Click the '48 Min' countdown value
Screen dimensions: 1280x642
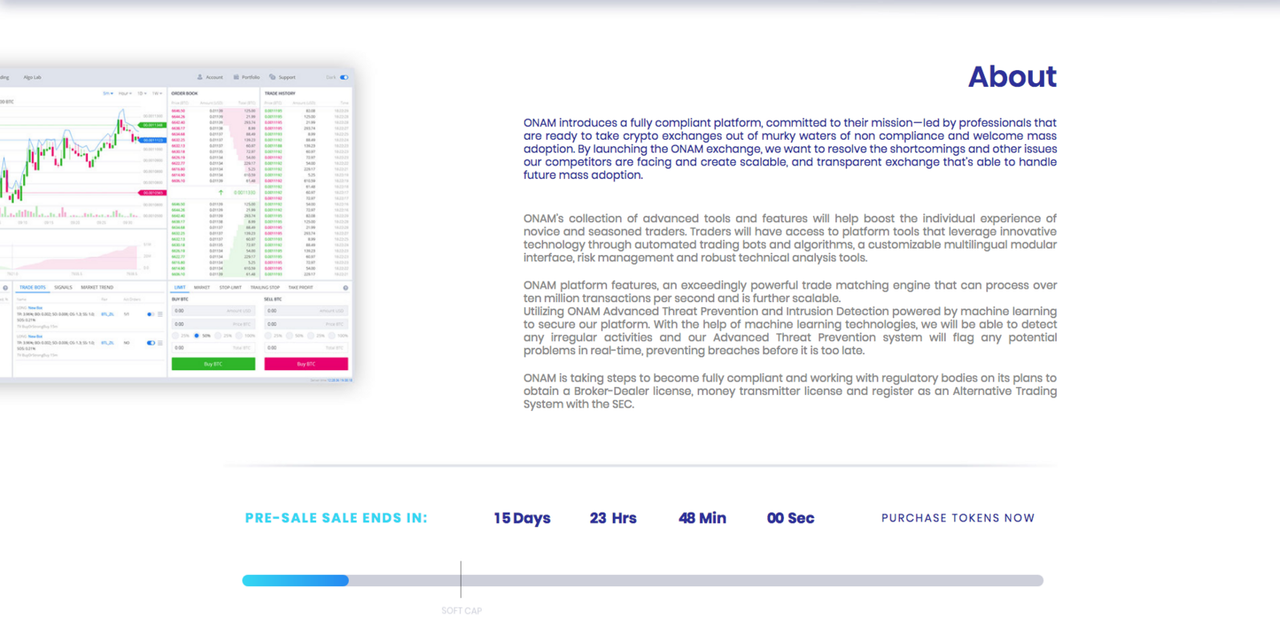pyautogui.click(x=702, y=518)
